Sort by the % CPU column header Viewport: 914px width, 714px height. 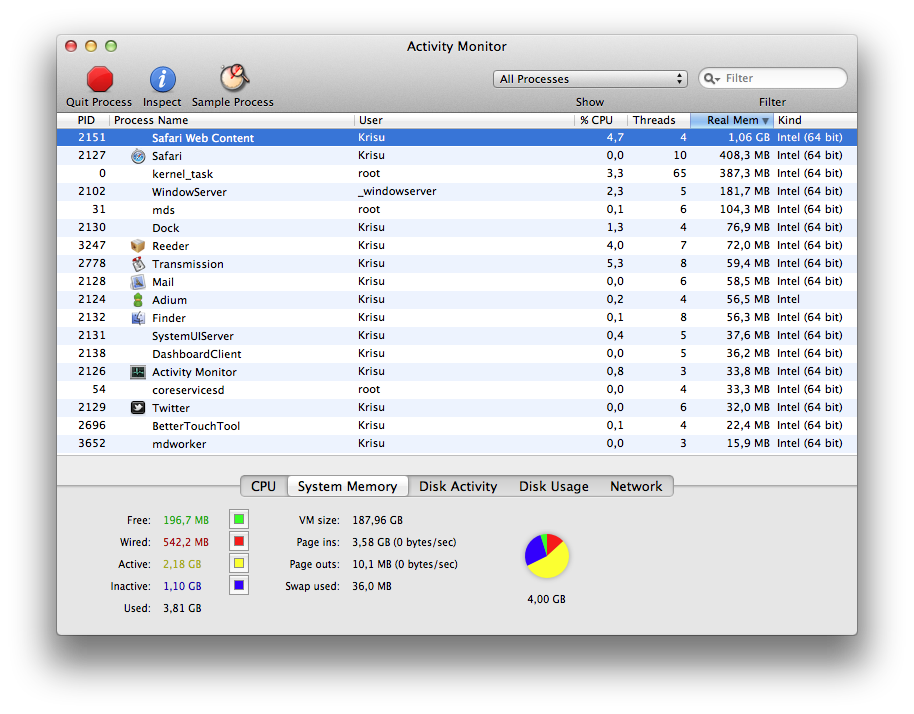(601, 120)
